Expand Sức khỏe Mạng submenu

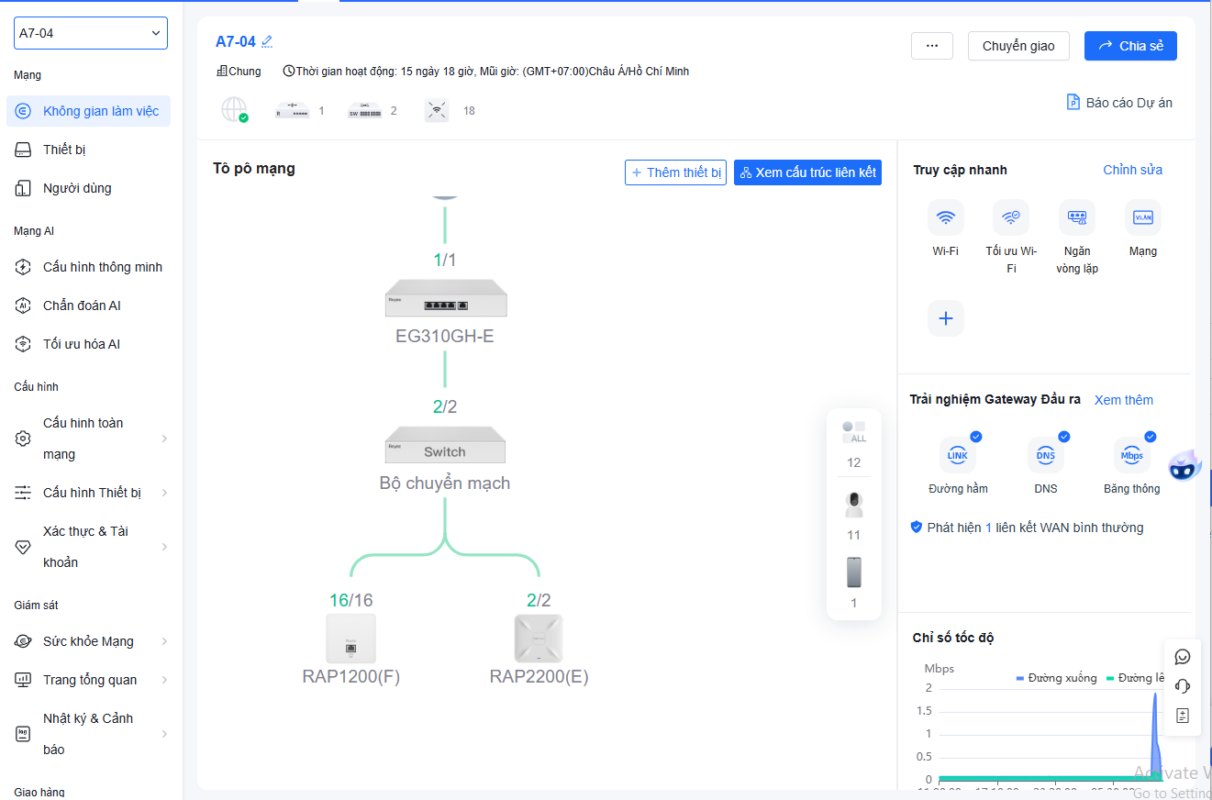point(91,641)
